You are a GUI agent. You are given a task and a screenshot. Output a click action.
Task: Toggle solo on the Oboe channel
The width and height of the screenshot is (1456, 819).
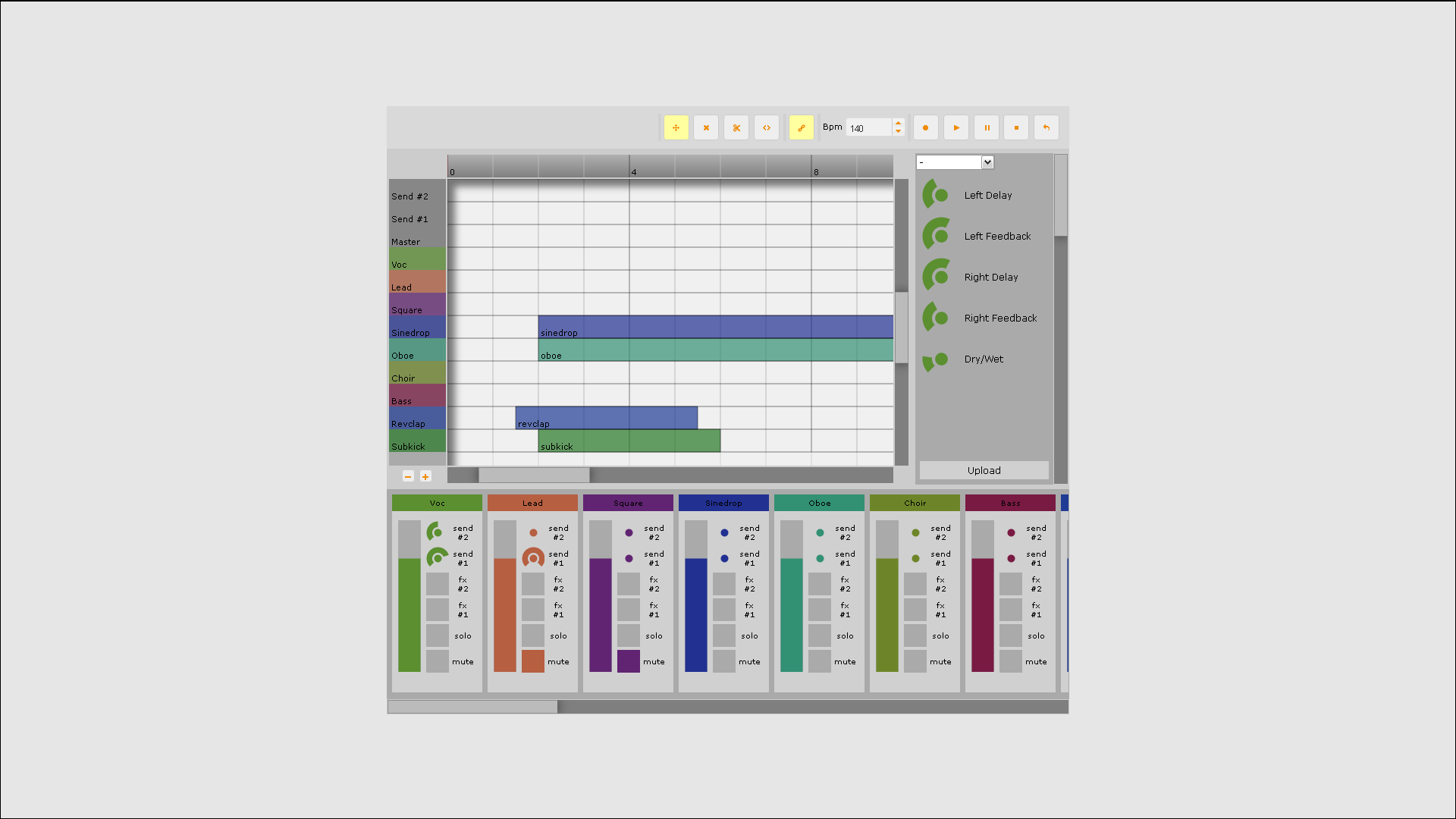820,635
